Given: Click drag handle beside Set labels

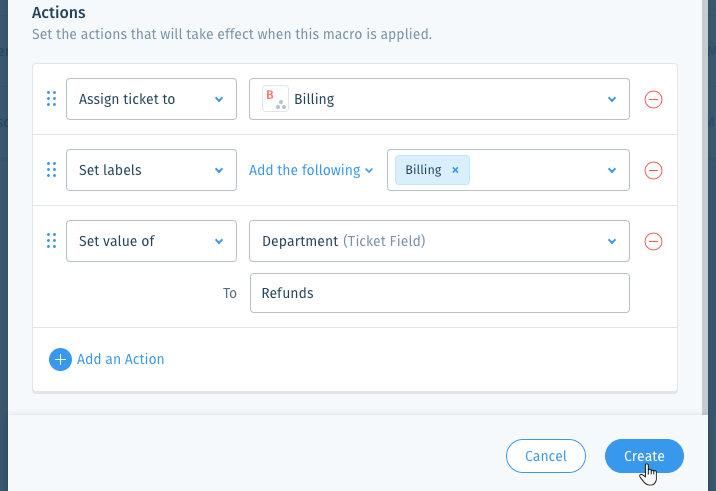Looking at the screenshot, I should [x=52, y=170].
